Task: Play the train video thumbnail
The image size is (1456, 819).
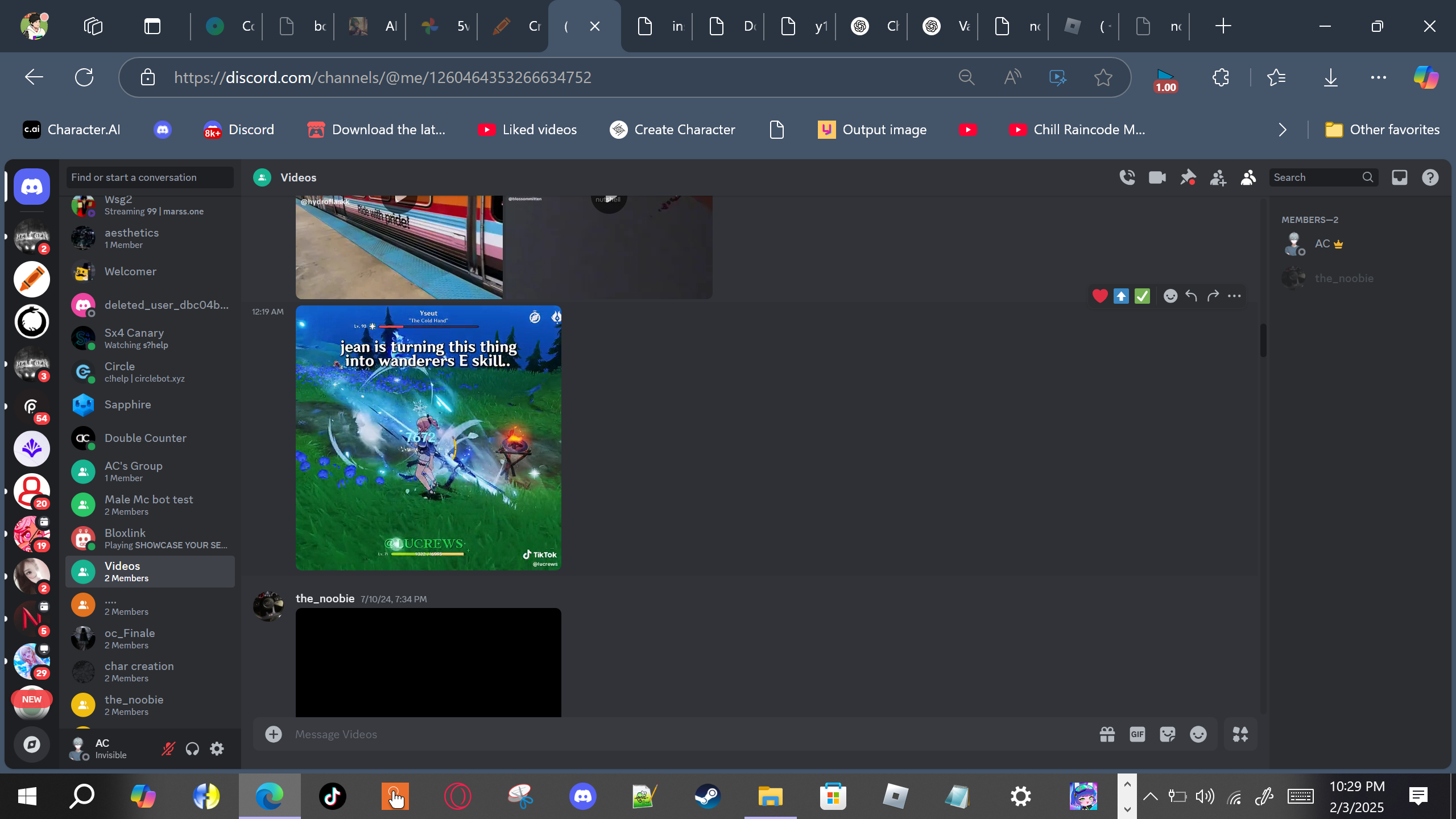Action: click(x=399, y=247)
